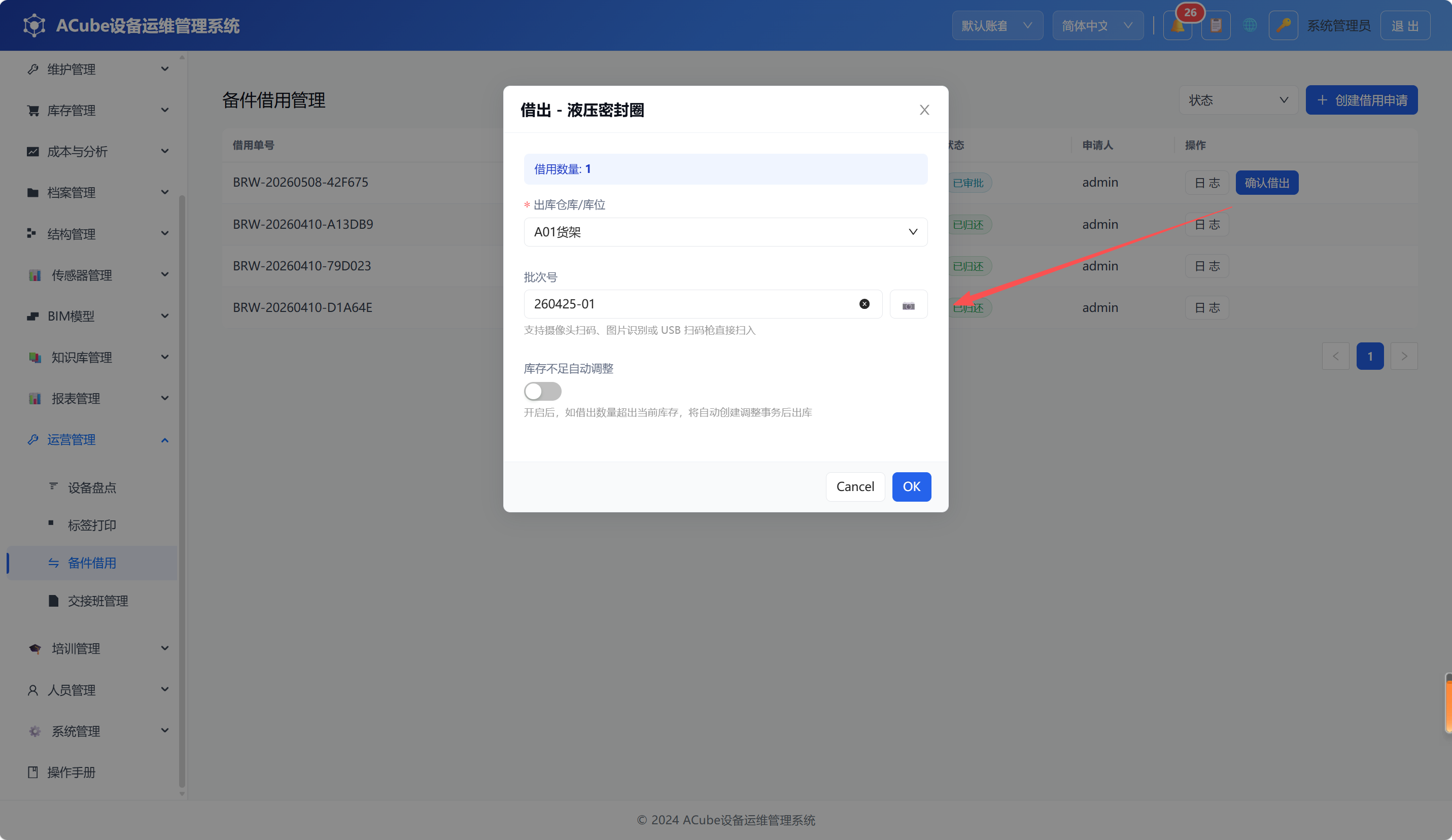The width and height of the screenshot is (1452, 840).
Task: Select the 备件借用 submenu item
Action: tap(92, 563)
